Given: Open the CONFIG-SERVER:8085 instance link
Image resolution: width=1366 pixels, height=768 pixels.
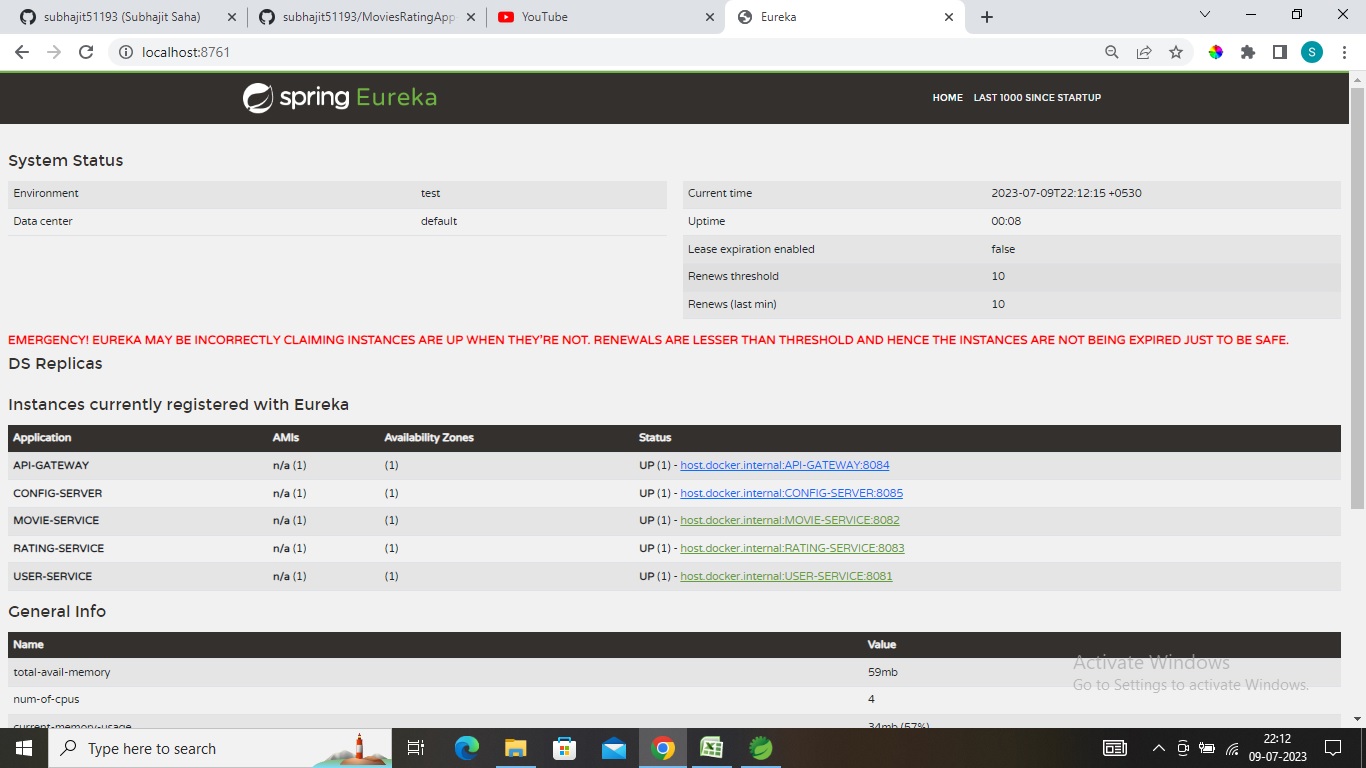Looking at the screenshot, I should tap(792, 493).
